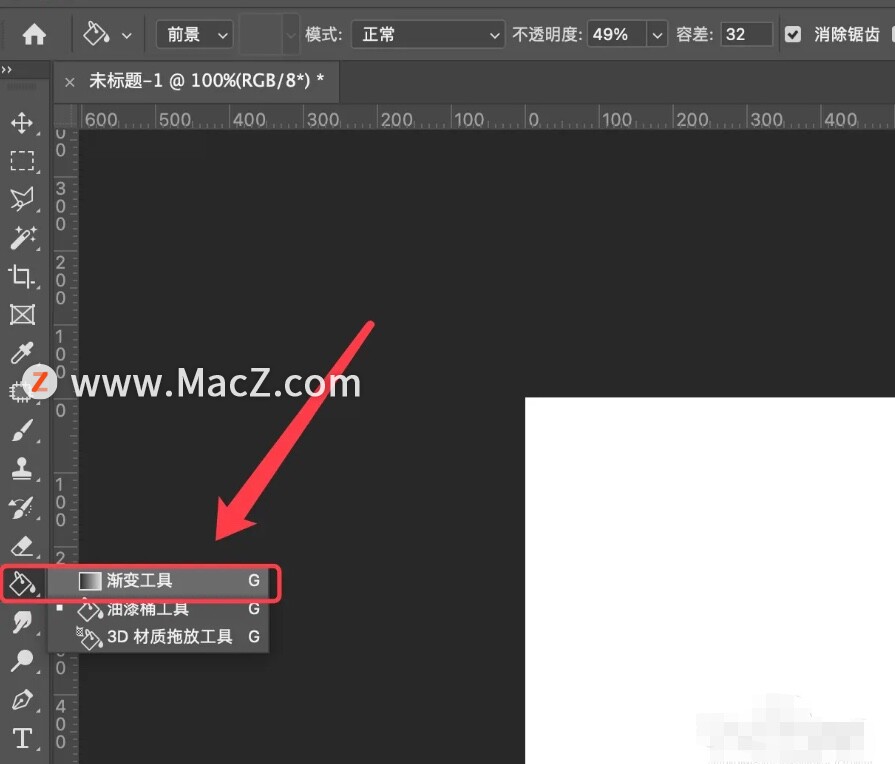Close the 未标题-1 document tab

[70, 82]
